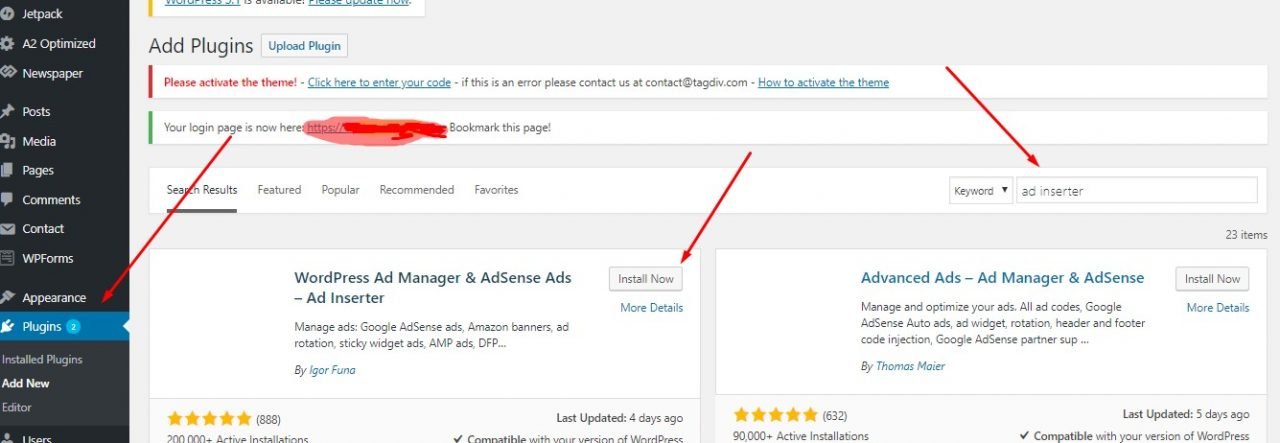1280x443 pixels.
Task: Click the '23 items' count text
Action: (x=1246, y=235)
